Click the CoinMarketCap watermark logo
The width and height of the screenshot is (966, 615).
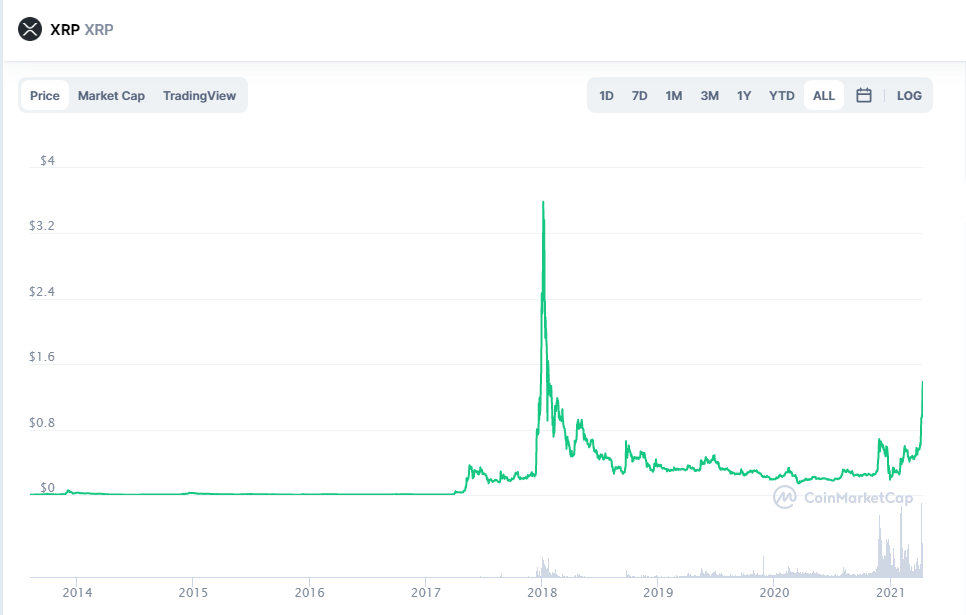coord(843,497)
